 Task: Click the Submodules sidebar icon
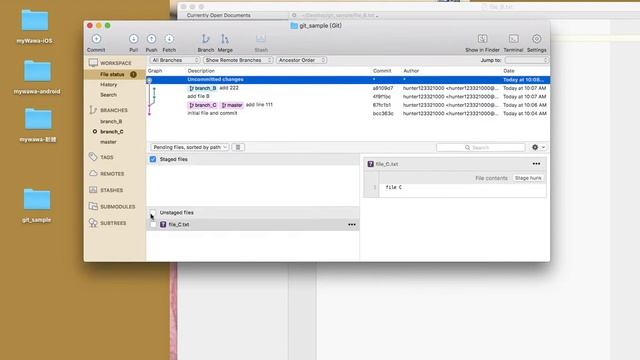click(93, 207)
